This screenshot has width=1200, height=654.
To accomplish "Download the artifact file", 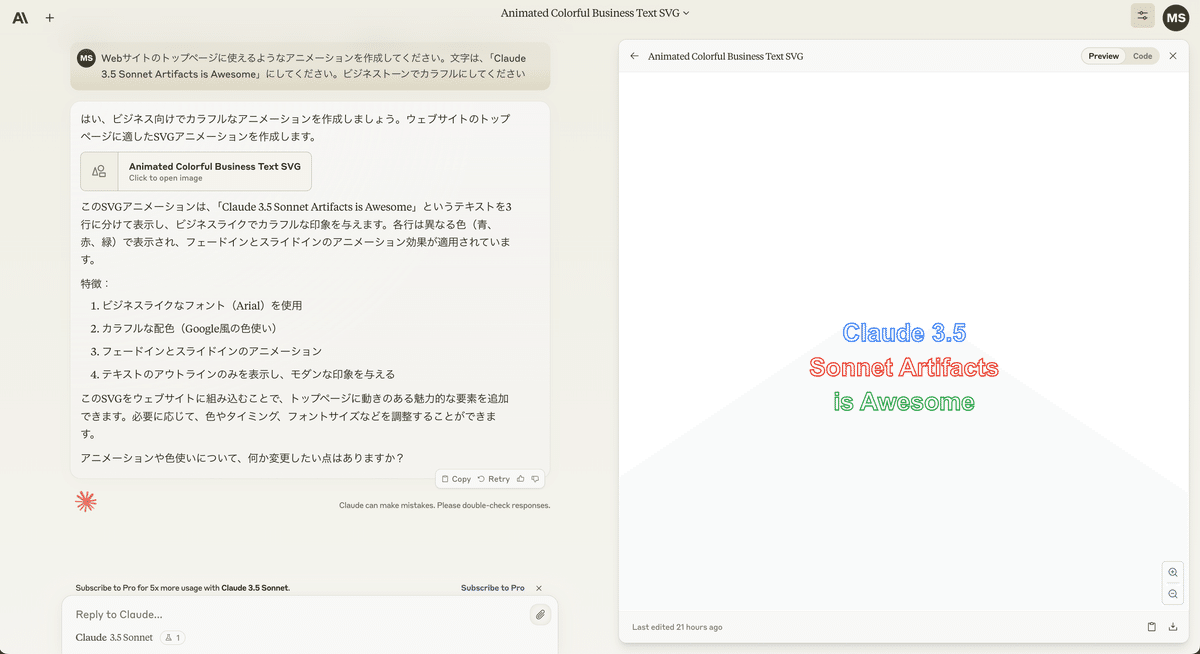I will [1173, 627].
